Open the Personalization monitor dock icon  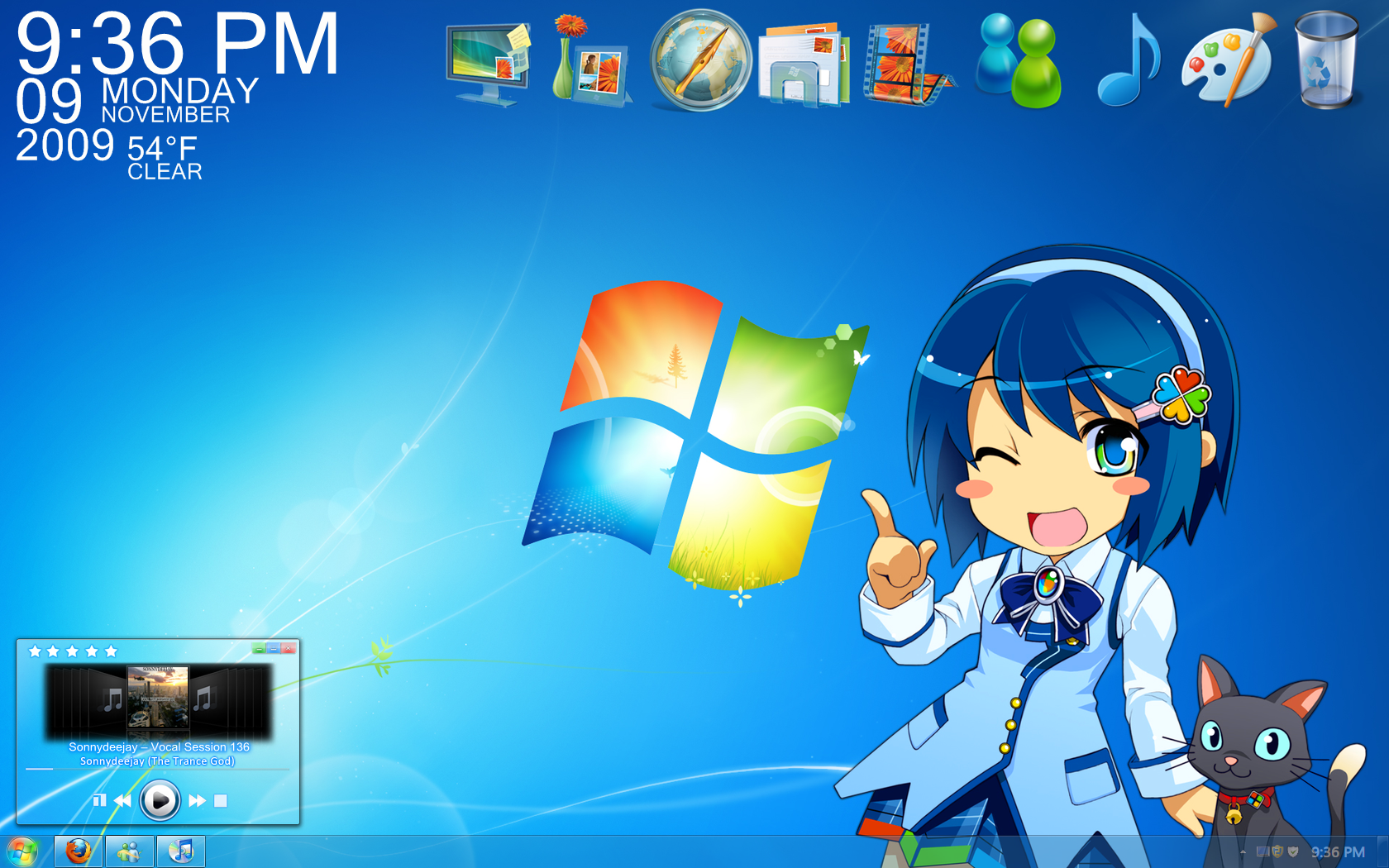(x=488, y=63)
